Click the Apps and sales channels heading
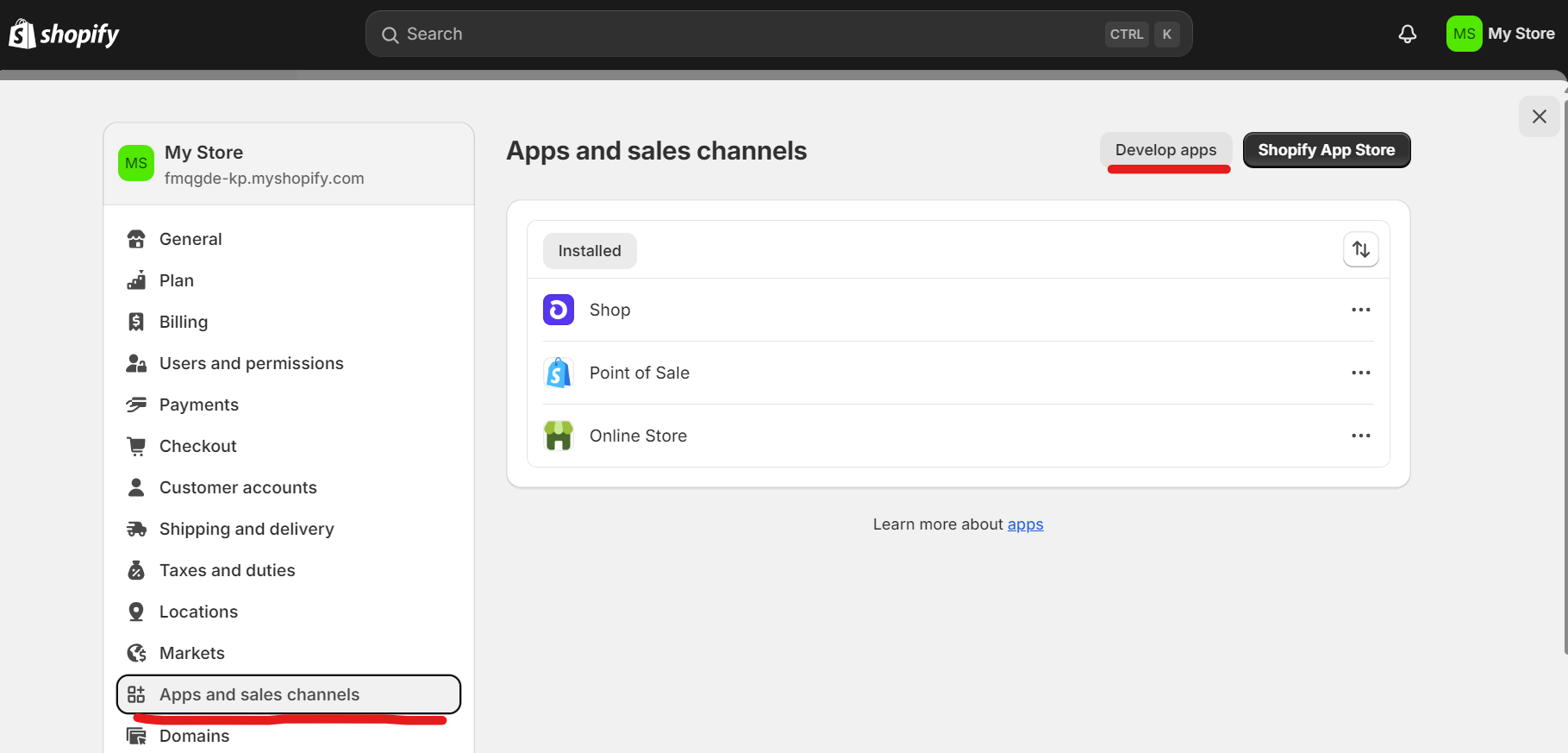1568x753 pixels. [657, 151]
